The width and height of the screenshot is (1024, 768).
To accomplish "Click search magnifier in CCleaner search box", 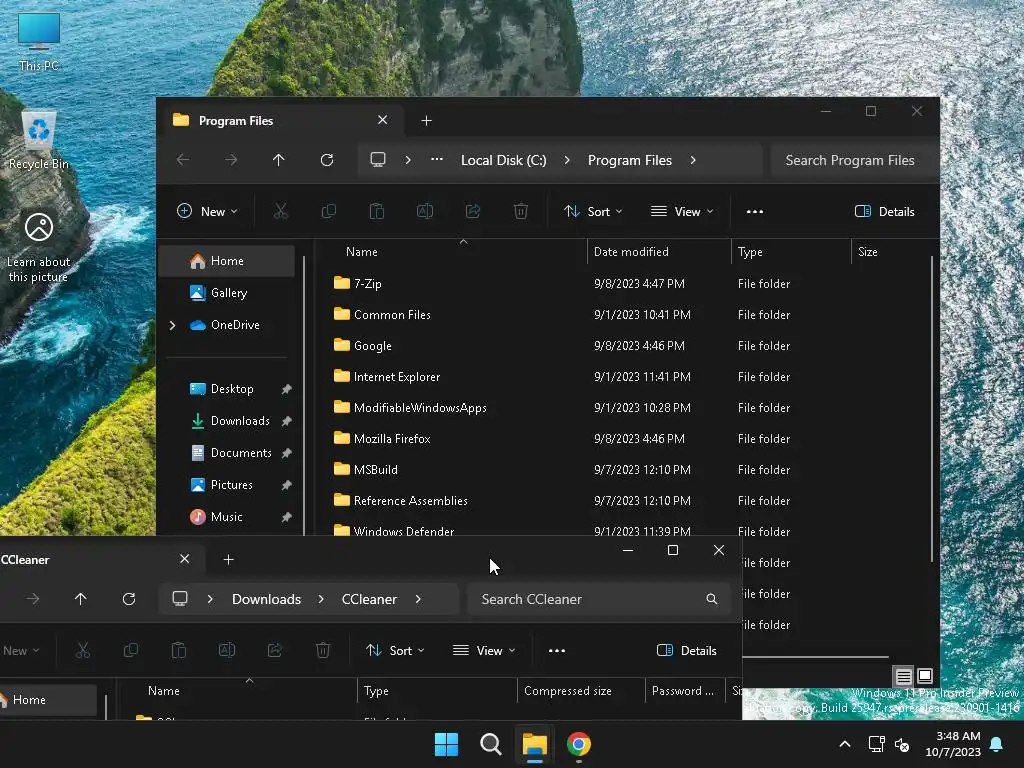I will tap(712, 600).
